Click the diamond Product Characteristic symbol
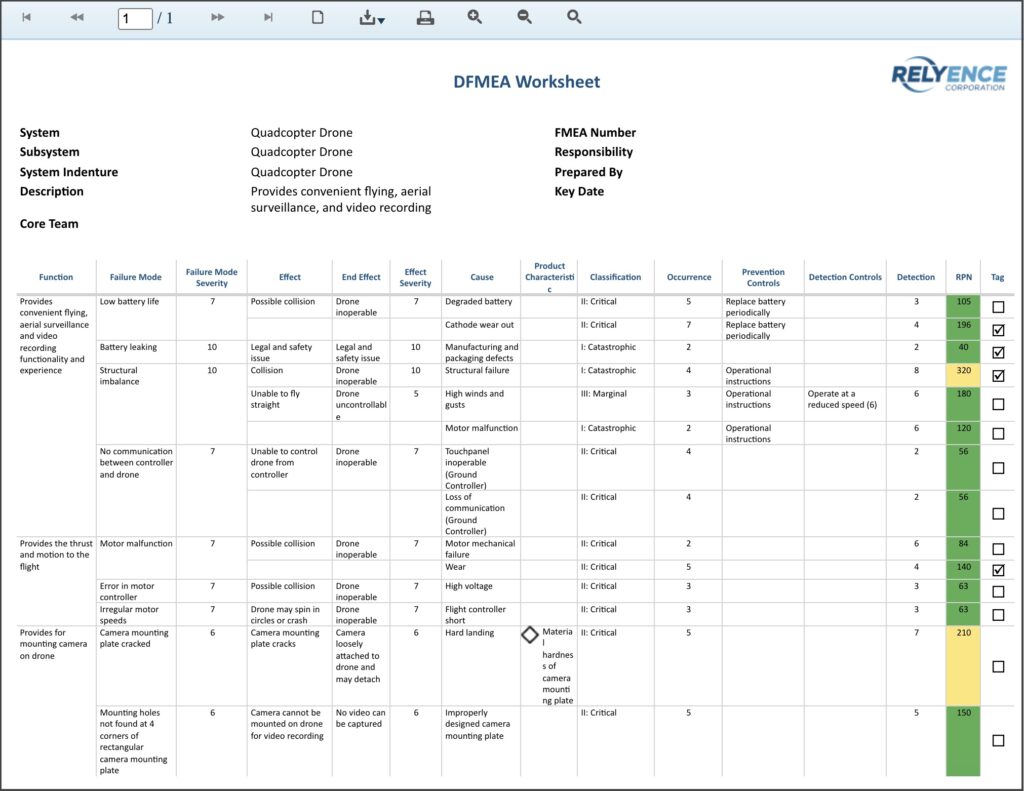The height and width of the screenshot is (791, 1024). (x=532, y=634)
